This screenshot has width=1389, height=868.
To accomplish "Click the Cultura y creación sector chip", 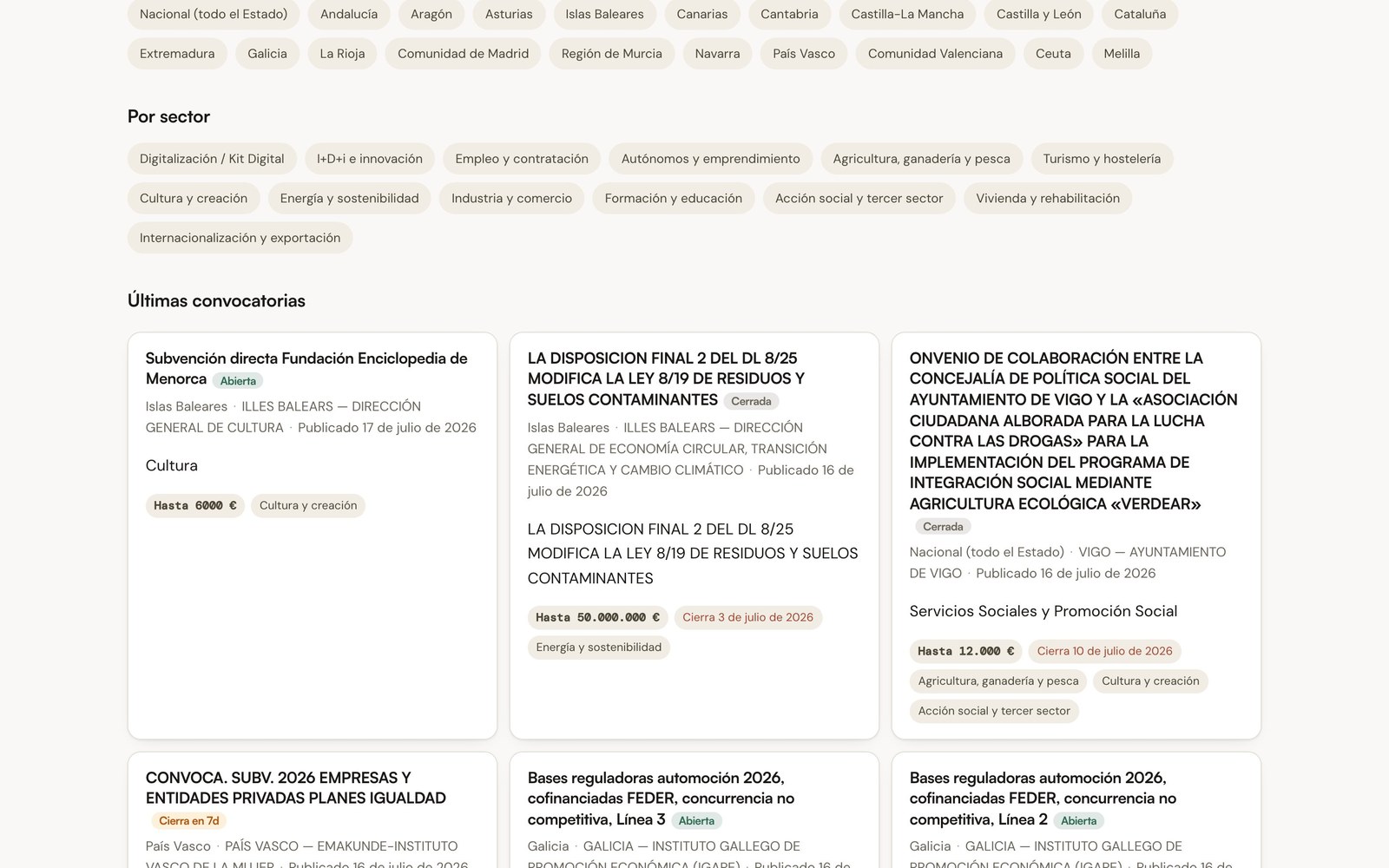I will pos(194,199).
